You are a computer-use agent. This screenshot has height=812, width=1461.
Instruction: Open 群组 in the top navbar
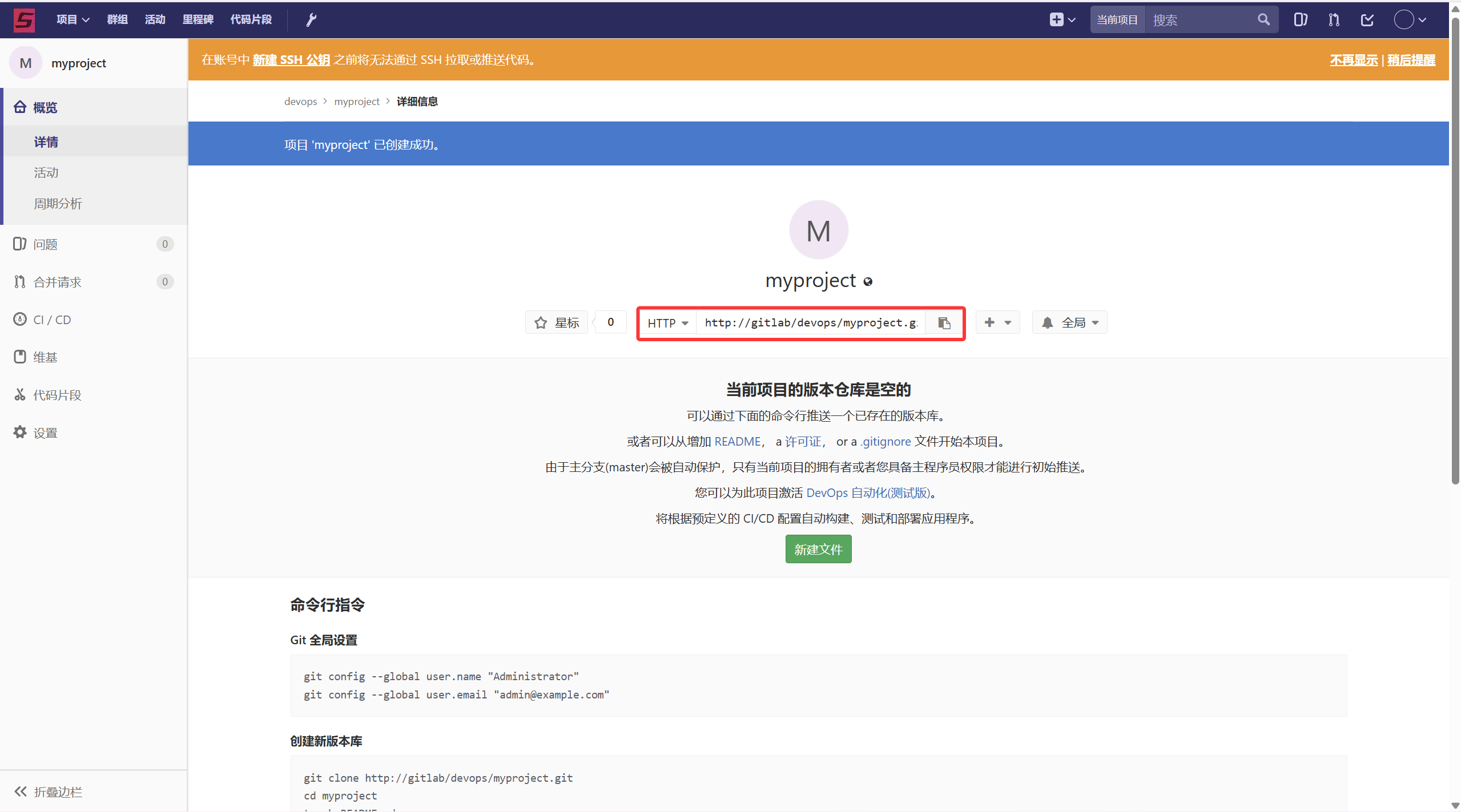pos(117,20)
